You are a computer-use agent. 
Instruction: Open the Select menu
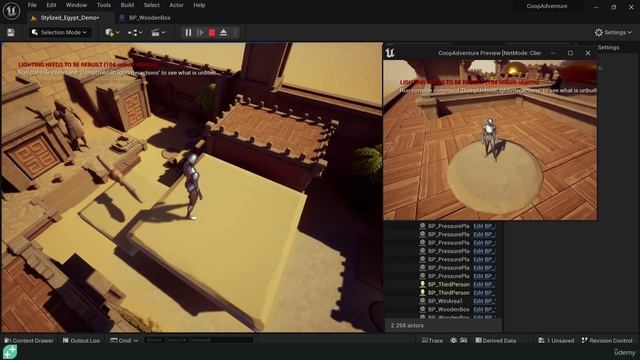[151, 5]
